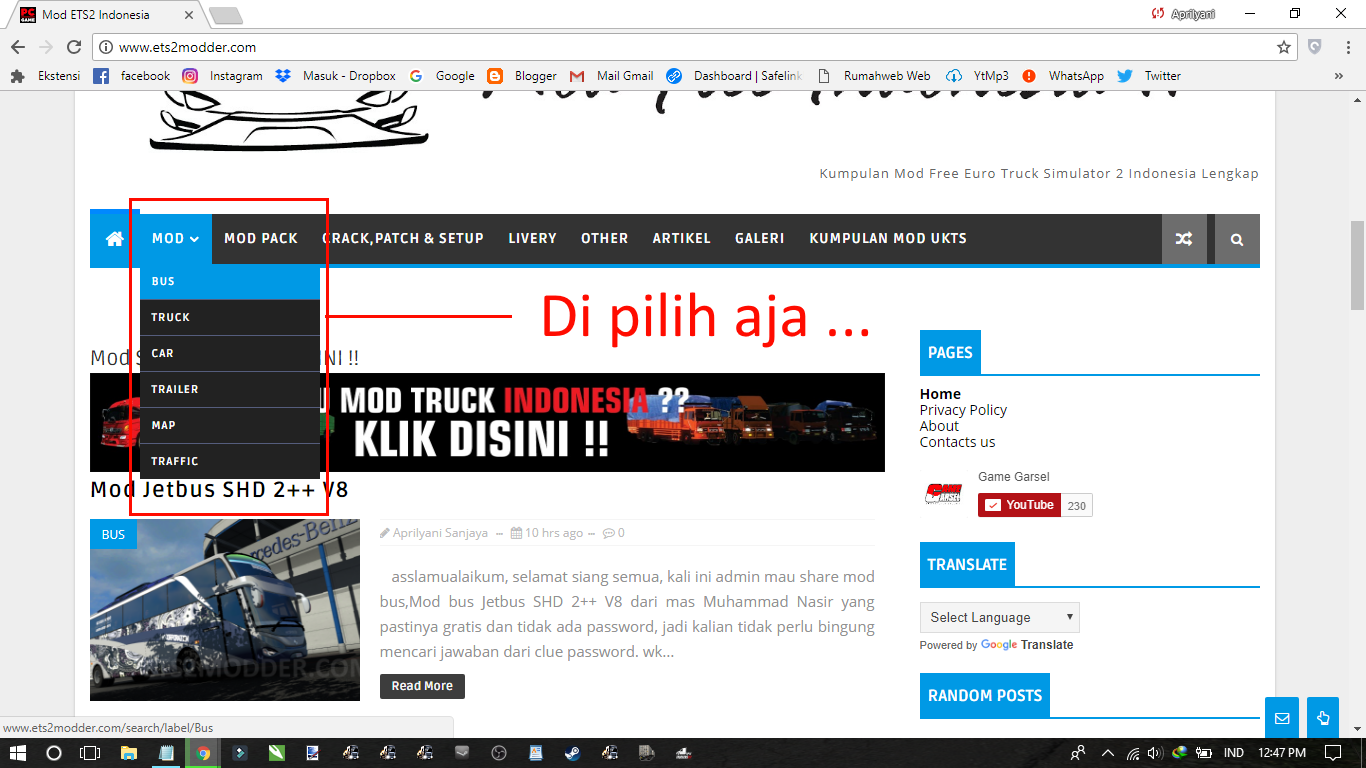Image resolution: width=1366 pixels, height=768 pixels.
Task: Choose TRAFFIC from the MOD submenu
Action: click(230, 461)
